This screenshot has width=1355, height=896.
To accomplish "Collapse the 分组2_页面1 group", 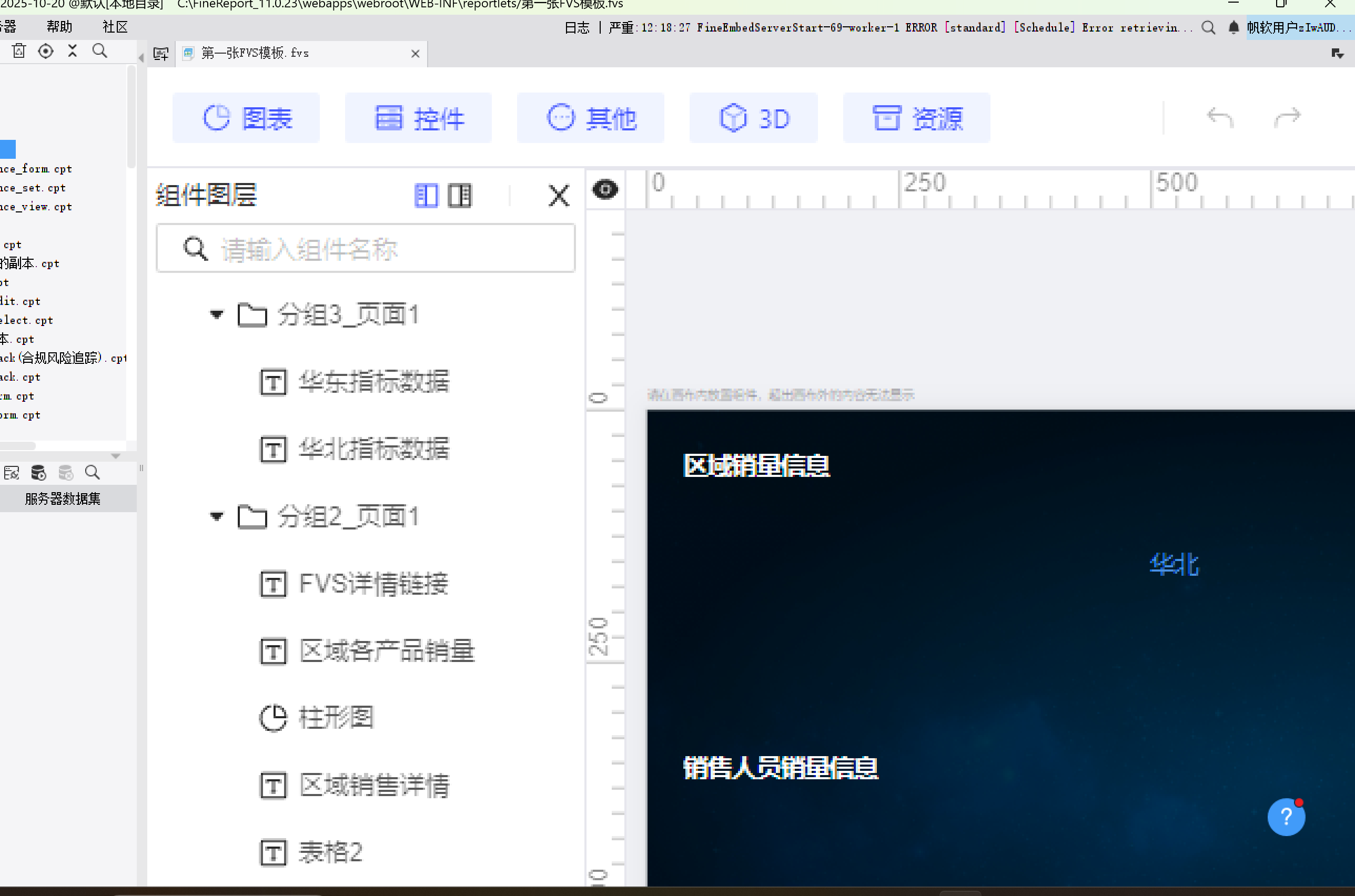I will (x=217, y=516).
